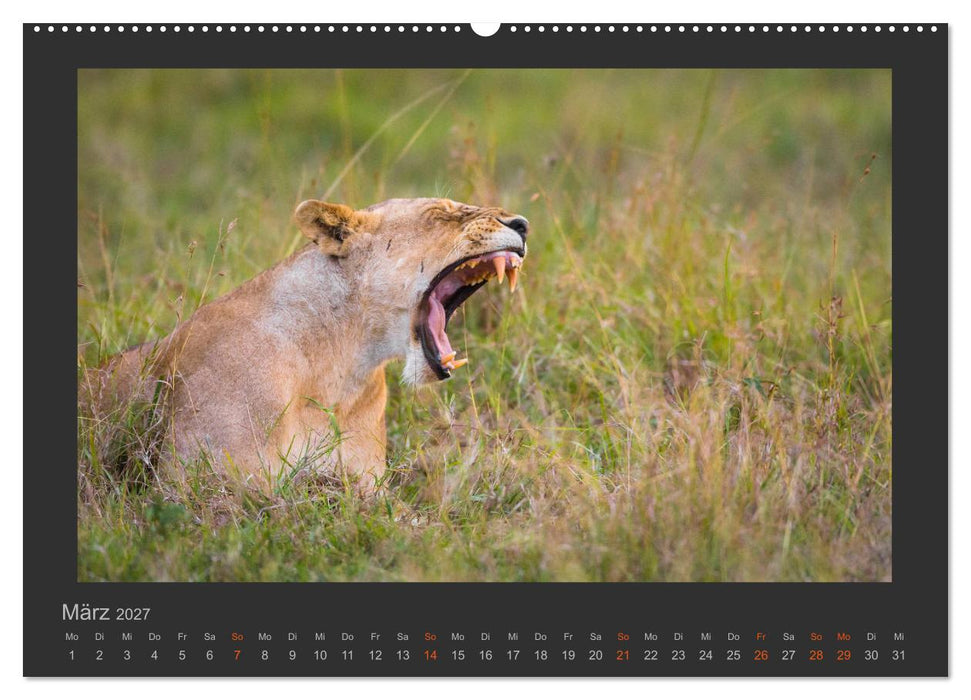Select calendar day 24

(706, 655)
